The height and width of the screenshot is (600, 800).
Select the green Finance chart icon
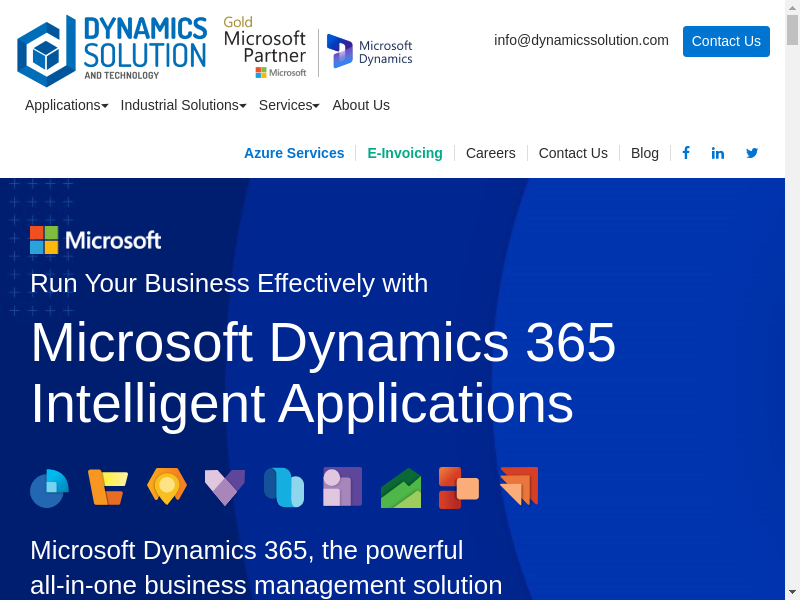[x=401, y=488]
